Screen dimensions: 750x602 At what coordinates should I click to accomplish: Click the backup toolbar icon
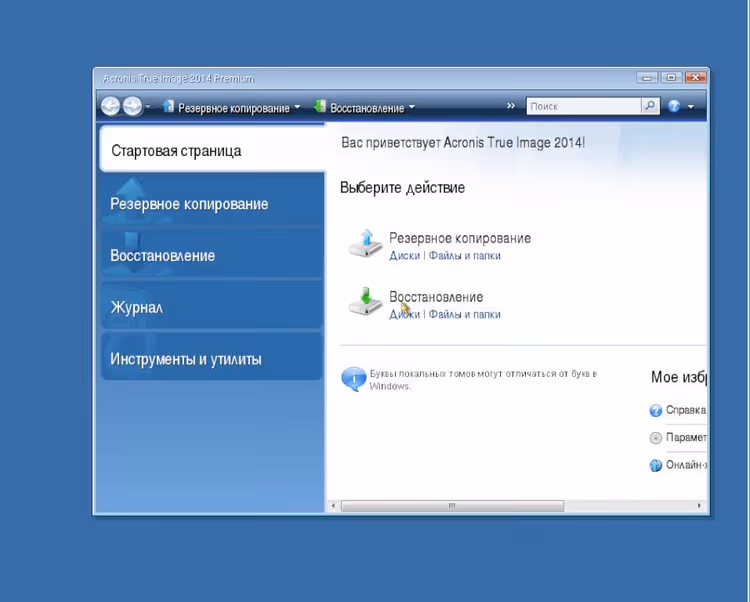coord(167,106)
